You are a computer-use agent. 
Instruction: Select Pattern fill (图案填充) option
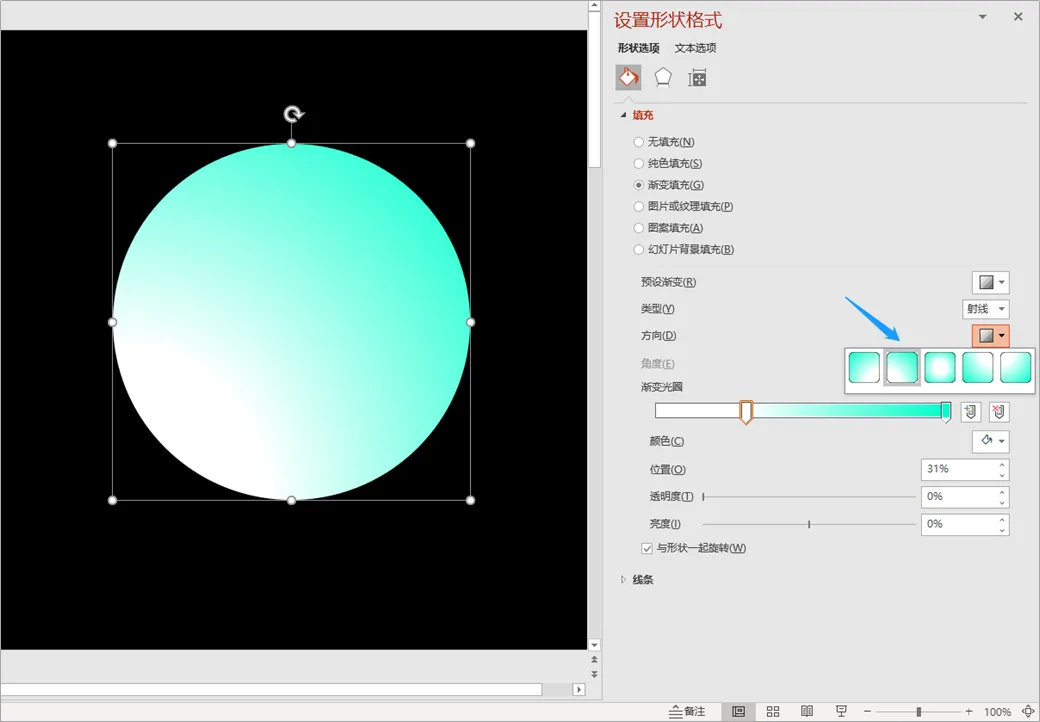coord(668,227)
